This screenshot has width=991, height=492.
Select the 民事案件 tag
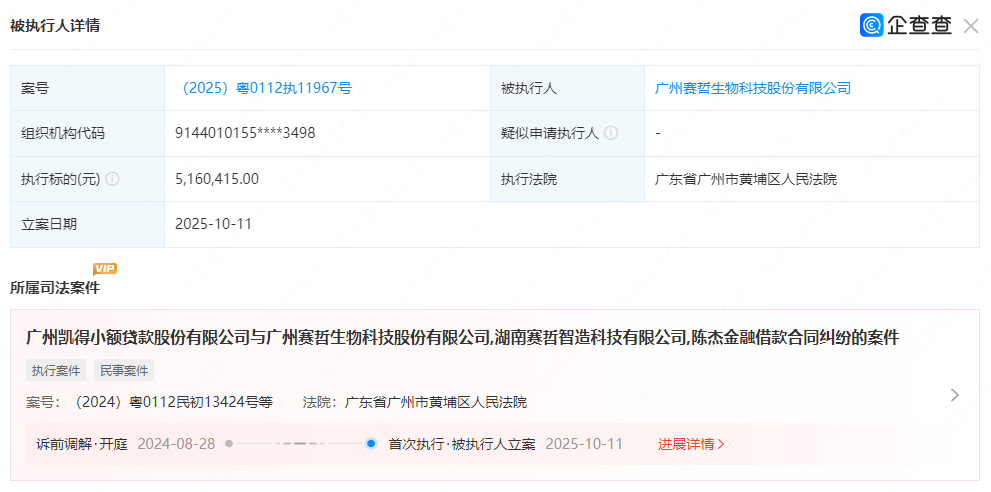click(x=124, y=370)
